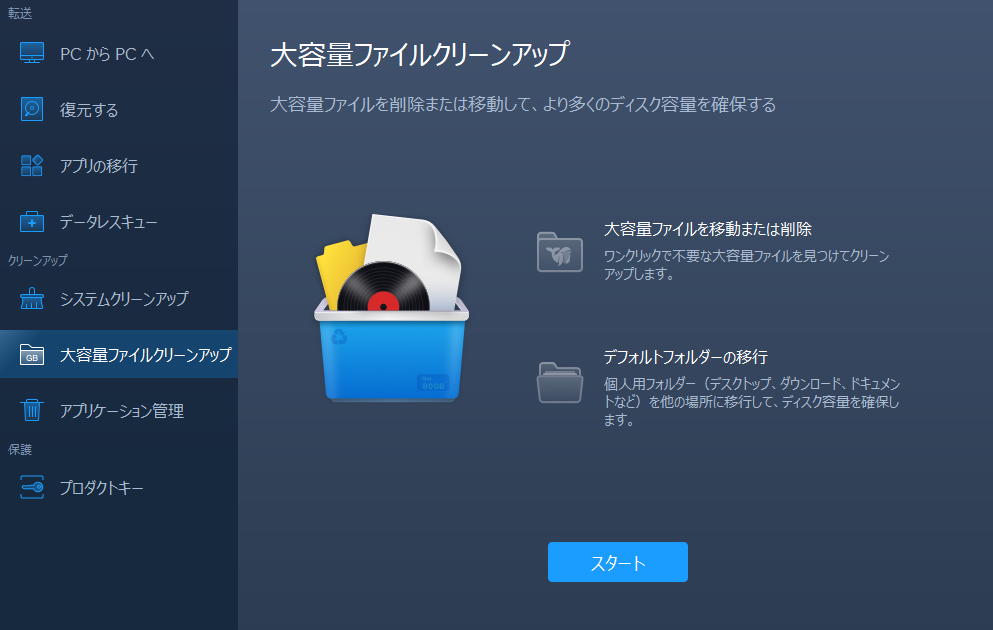Click the 保護 section label
The width and height of the screenshot is (993, 630).
pos(20,449)
